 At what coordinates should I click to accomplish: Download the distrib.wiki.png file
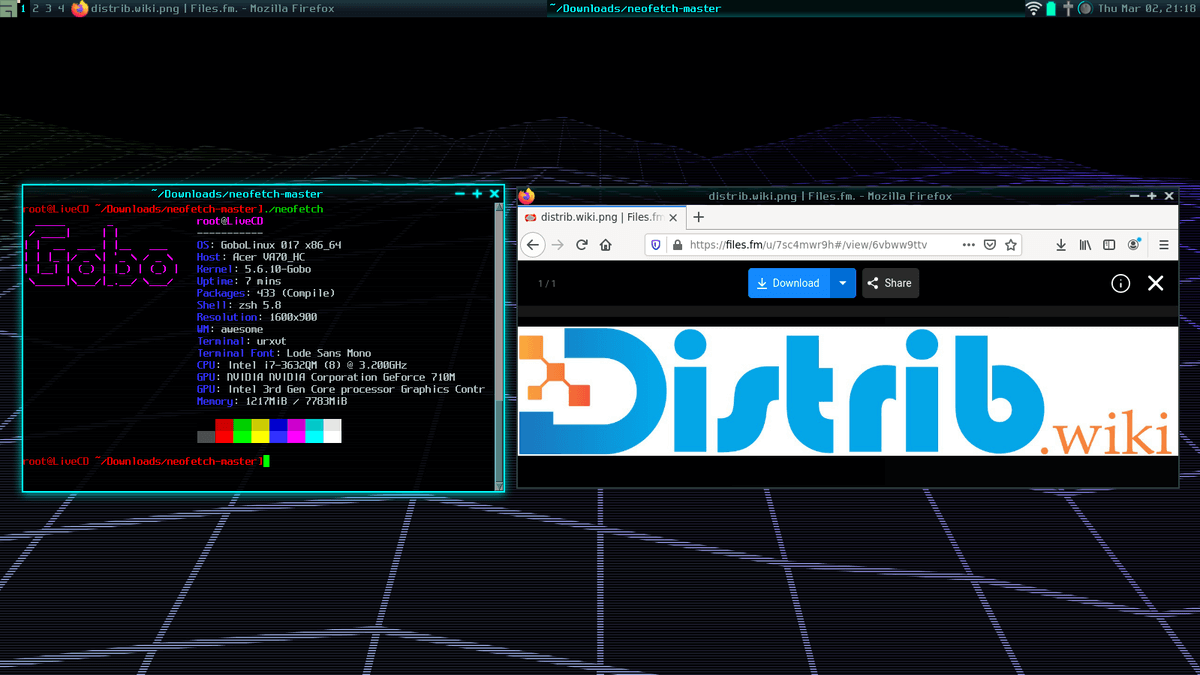click(x=789, y=283)
